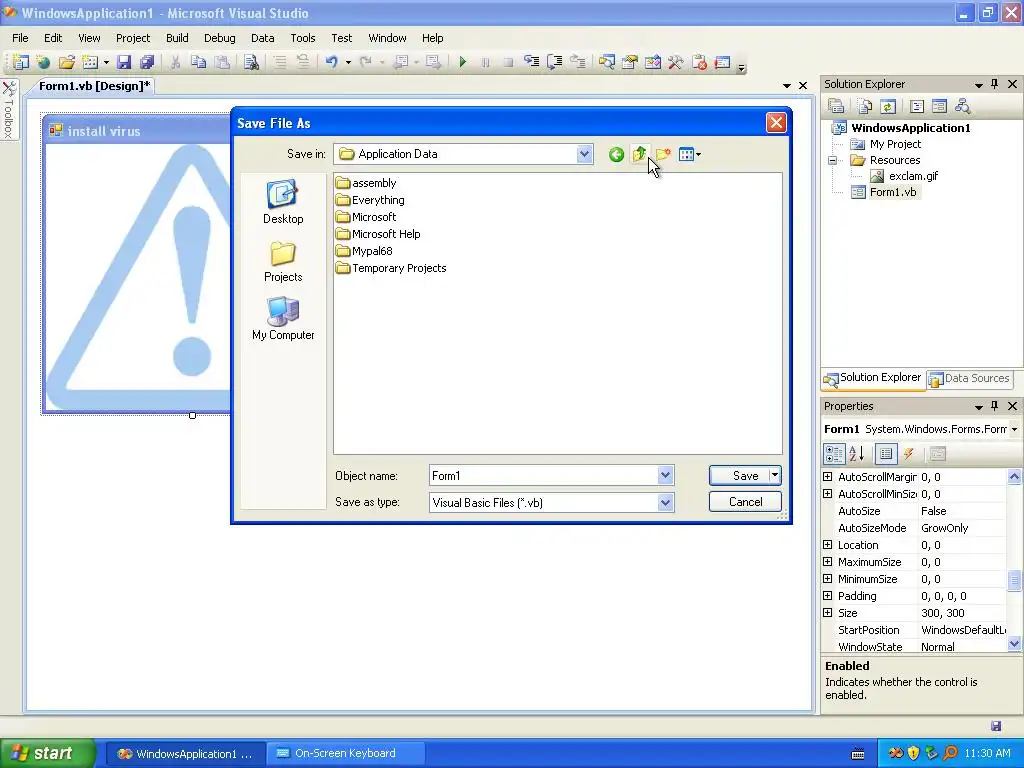
Task: Click the green Start Debugging play icon
Action: (462, 62)
